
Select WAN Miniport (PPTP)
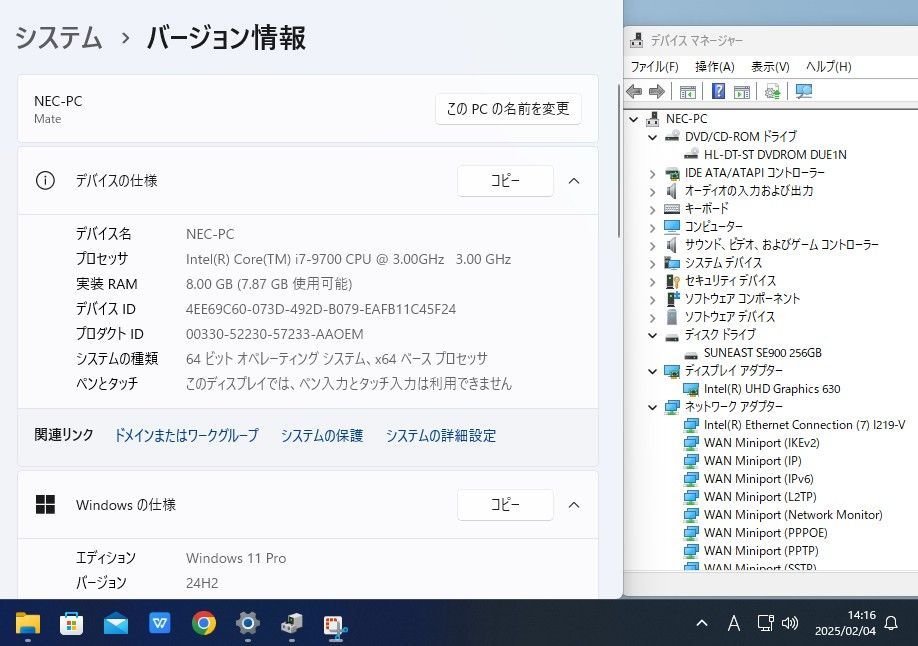(x=761, y=551)
